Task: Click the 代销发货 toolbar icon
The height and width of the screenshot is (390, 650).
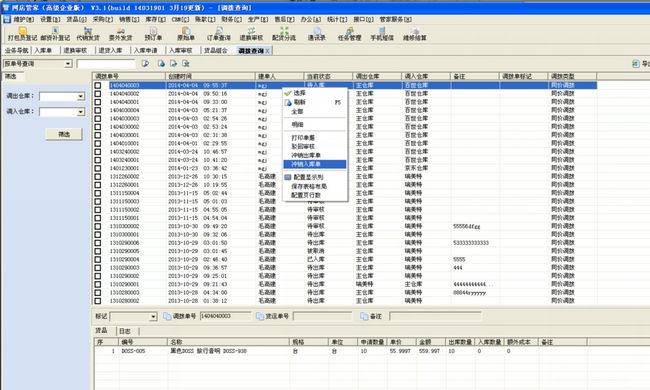Action: pyautogui.click(x=88, y=34)
